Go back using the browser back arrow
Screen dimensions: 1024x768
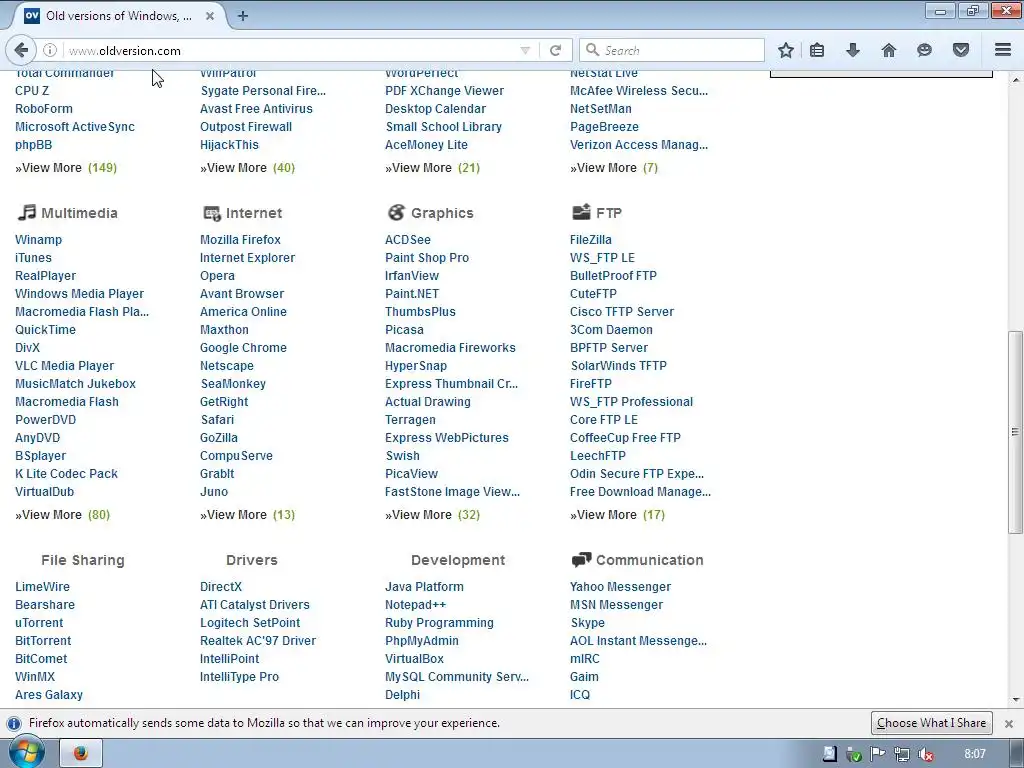point(21,50)
